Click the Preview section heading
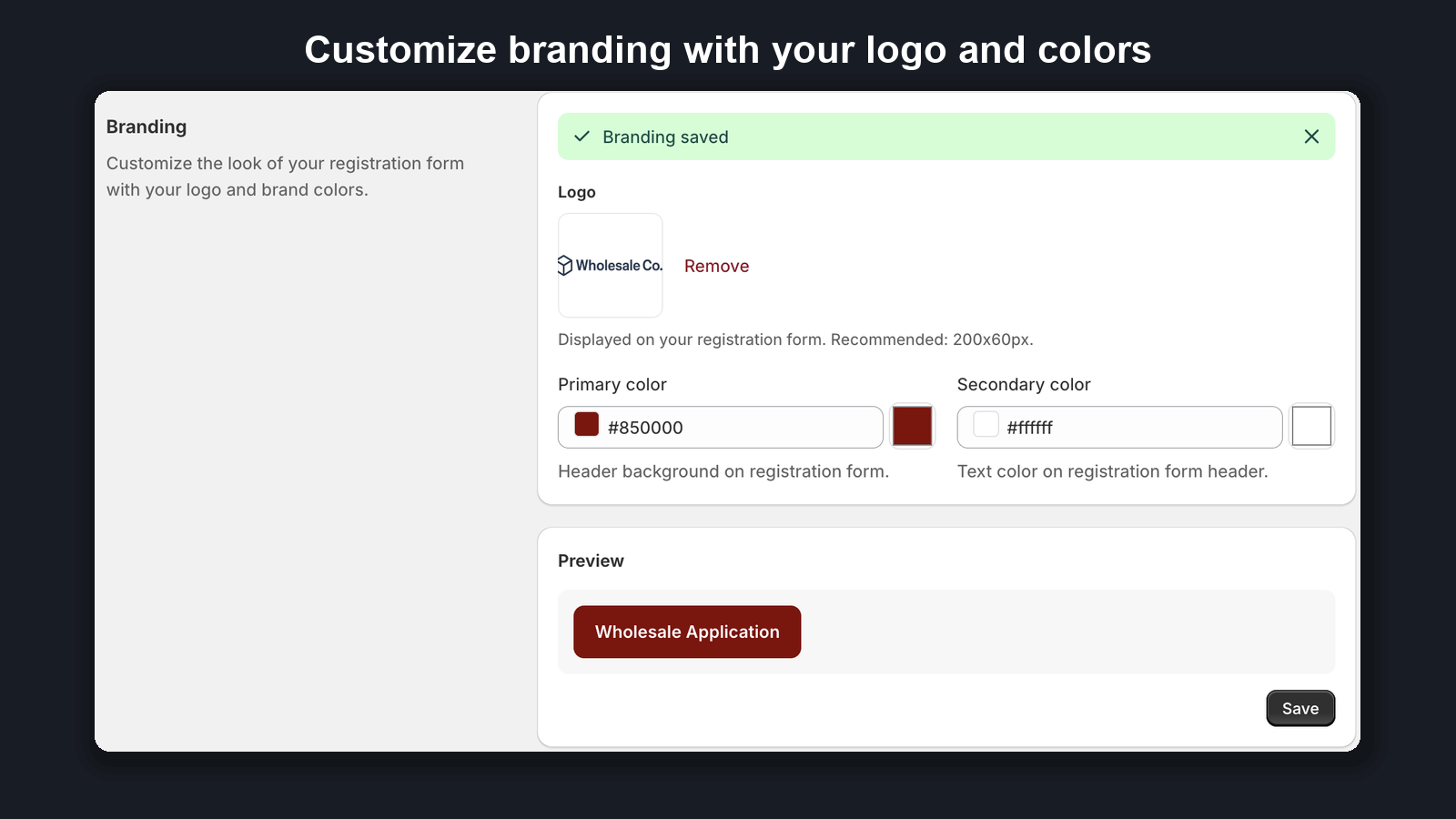 coord(591,561)
